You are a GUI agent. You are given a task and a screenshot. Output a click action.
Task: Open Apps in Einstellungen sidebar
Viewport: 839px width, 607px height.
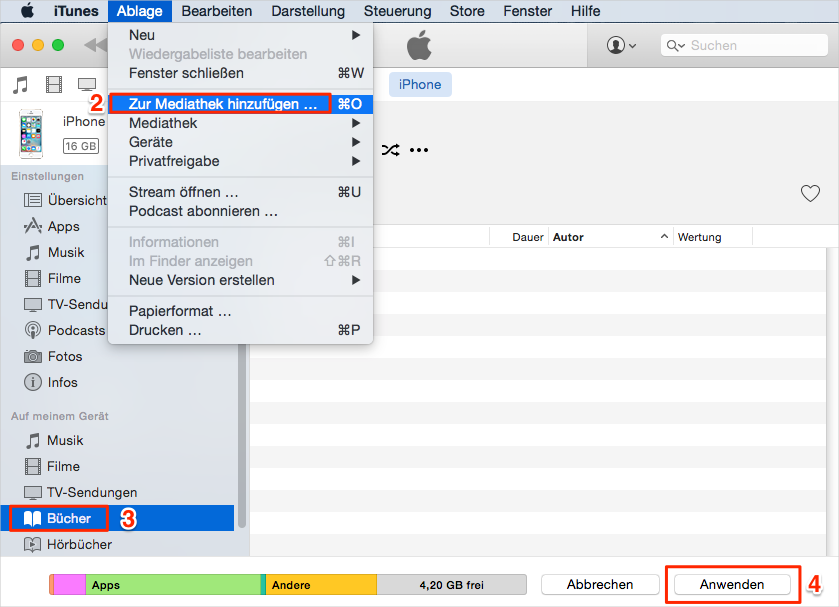52,226
